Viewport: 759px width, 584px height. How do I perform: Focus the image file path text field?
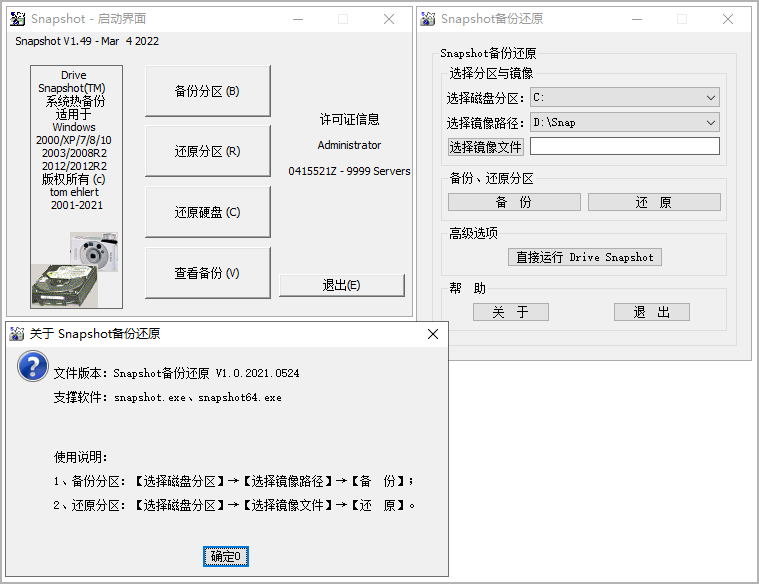[624, 147]
